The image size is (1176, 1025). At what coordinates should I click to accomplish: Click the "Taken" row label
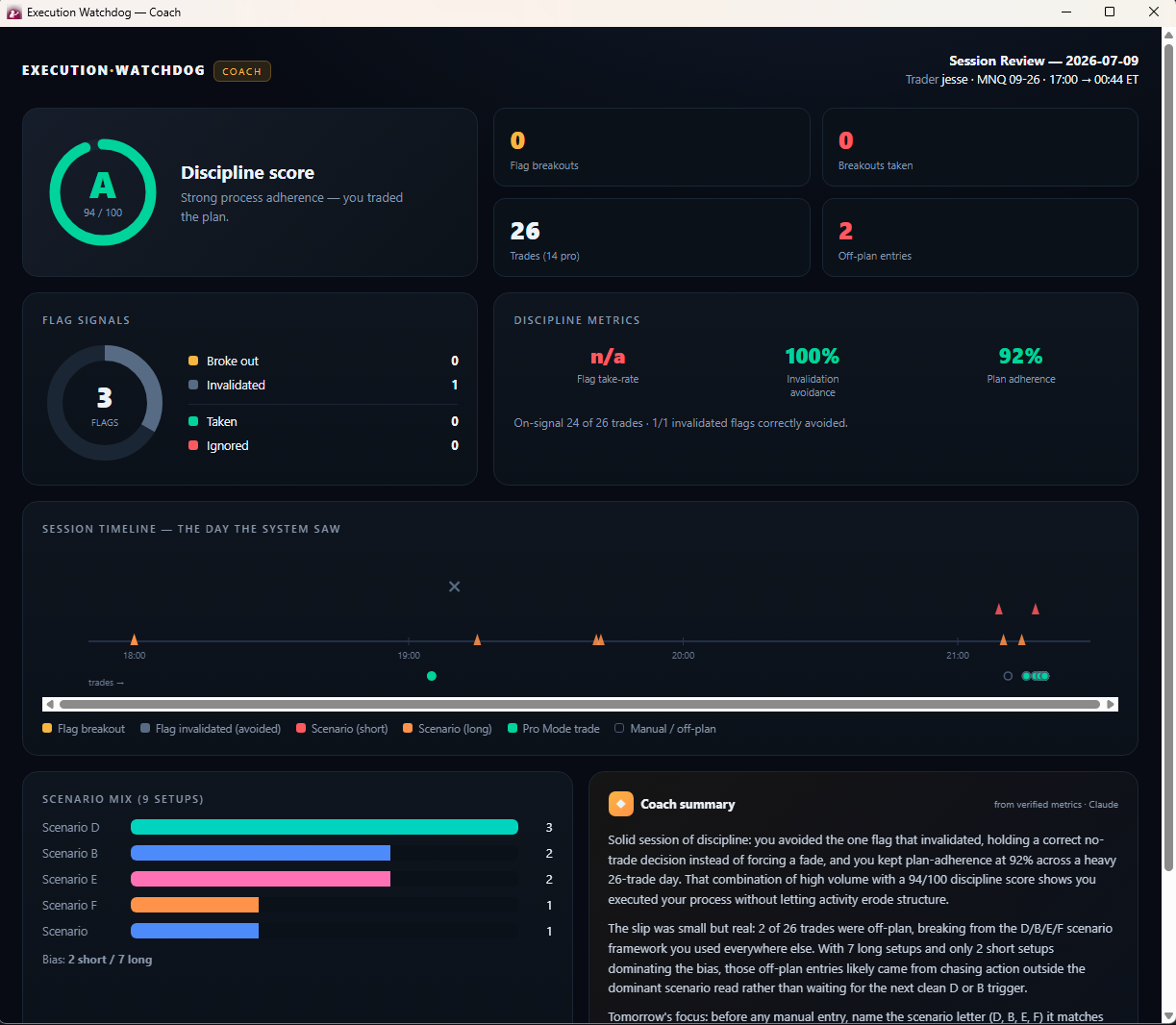tap(221, 421)
